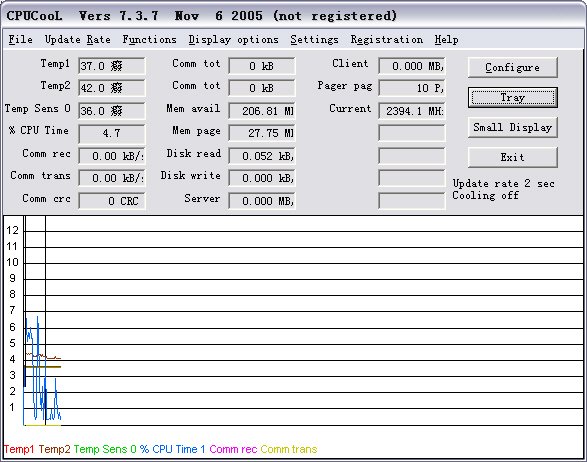This screenshot has width=587, height=462.
Task: Select the Server value field
Action: click(x=262, y=201)
